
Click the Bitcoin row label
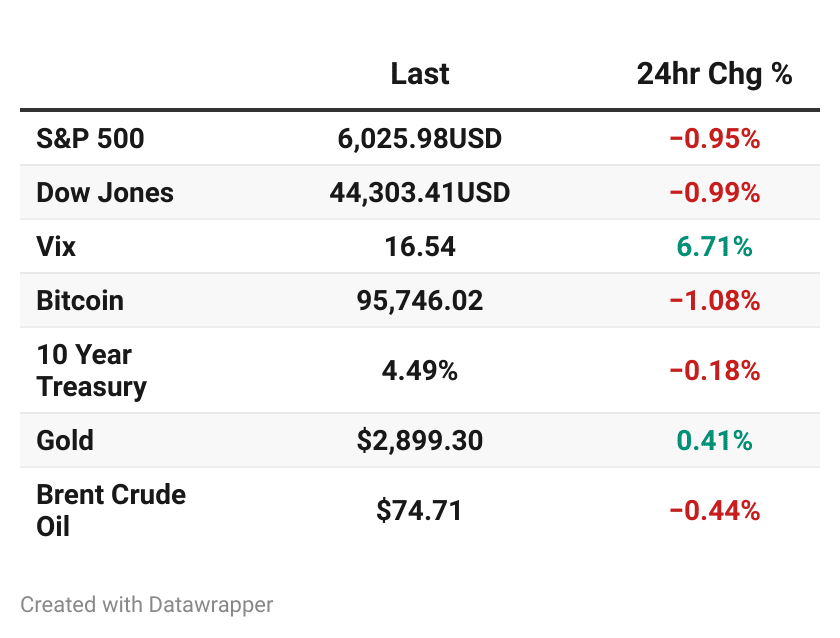80,301
